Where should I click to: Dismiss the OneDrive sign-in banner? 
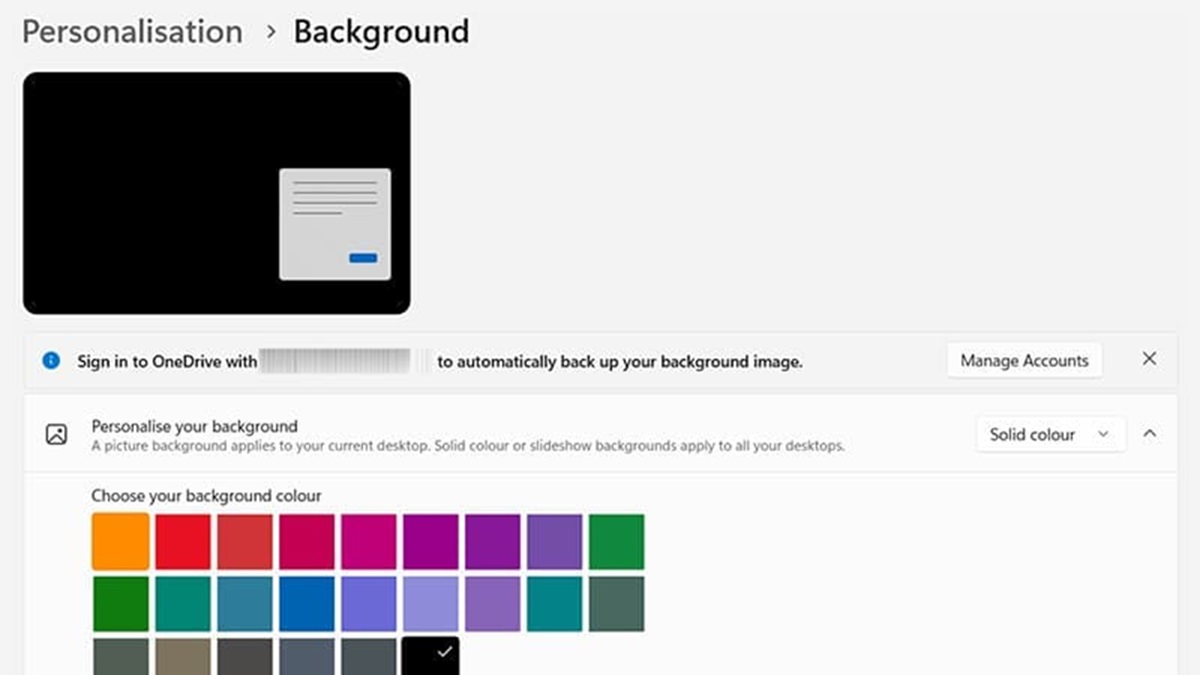pyautogui.click(x=1149, y=359)
